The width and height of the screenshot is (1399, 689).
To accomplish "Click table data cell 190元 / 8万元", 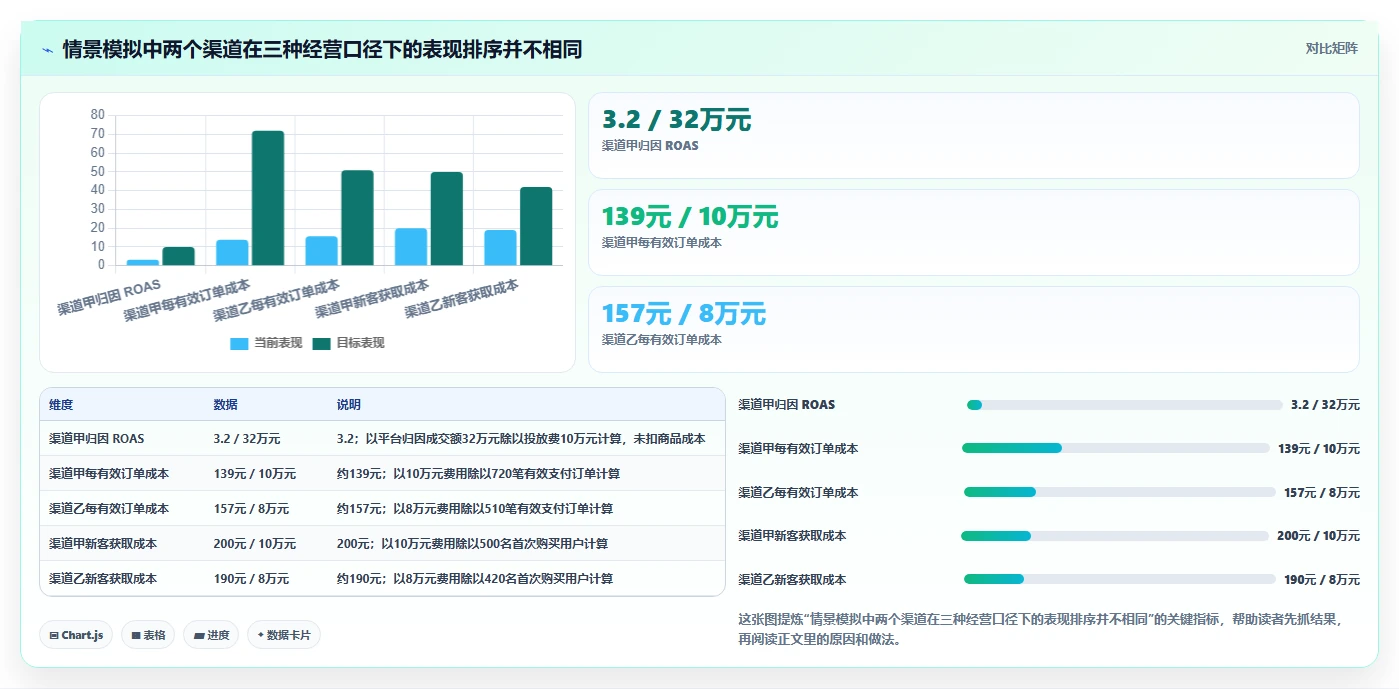I will click(251, 578).
